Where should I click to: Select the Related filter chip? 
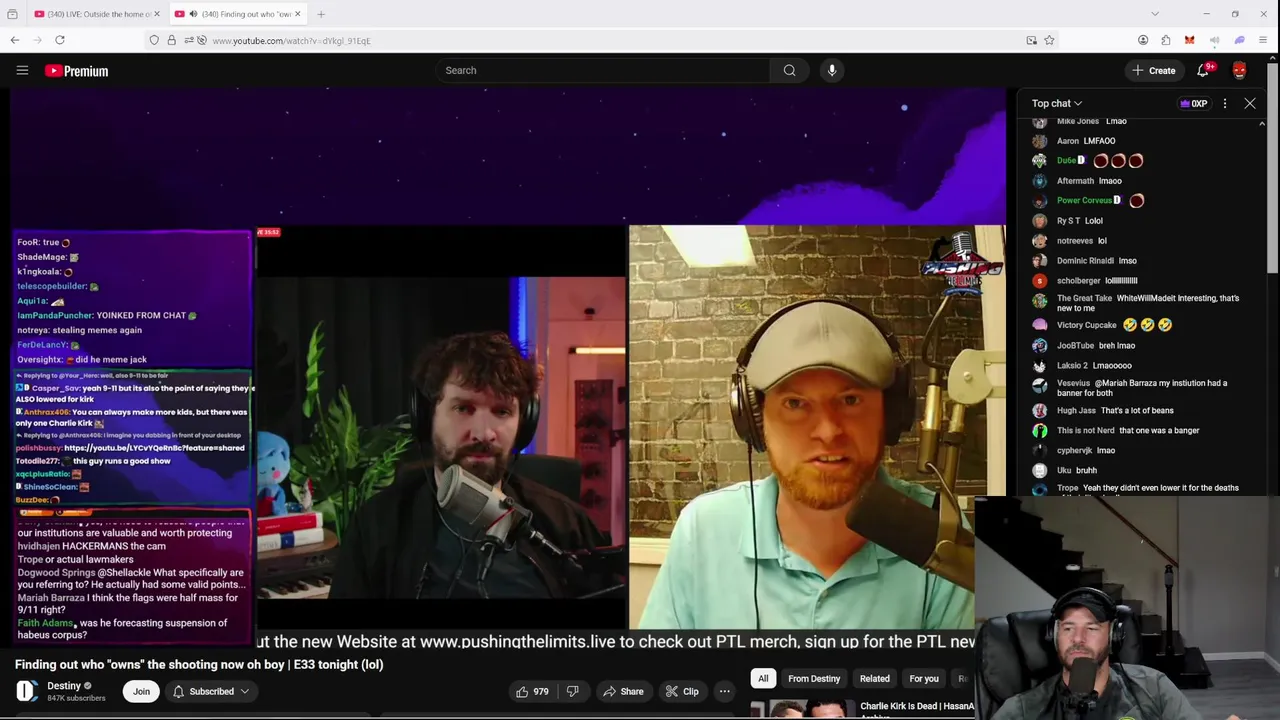pos(874,679)
